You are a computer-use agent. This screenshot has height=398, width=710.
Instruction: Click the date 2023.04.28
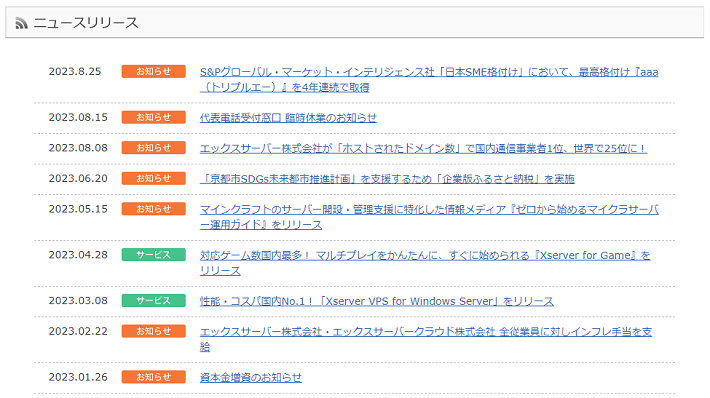pyautogui.click(x=78, y=254)
